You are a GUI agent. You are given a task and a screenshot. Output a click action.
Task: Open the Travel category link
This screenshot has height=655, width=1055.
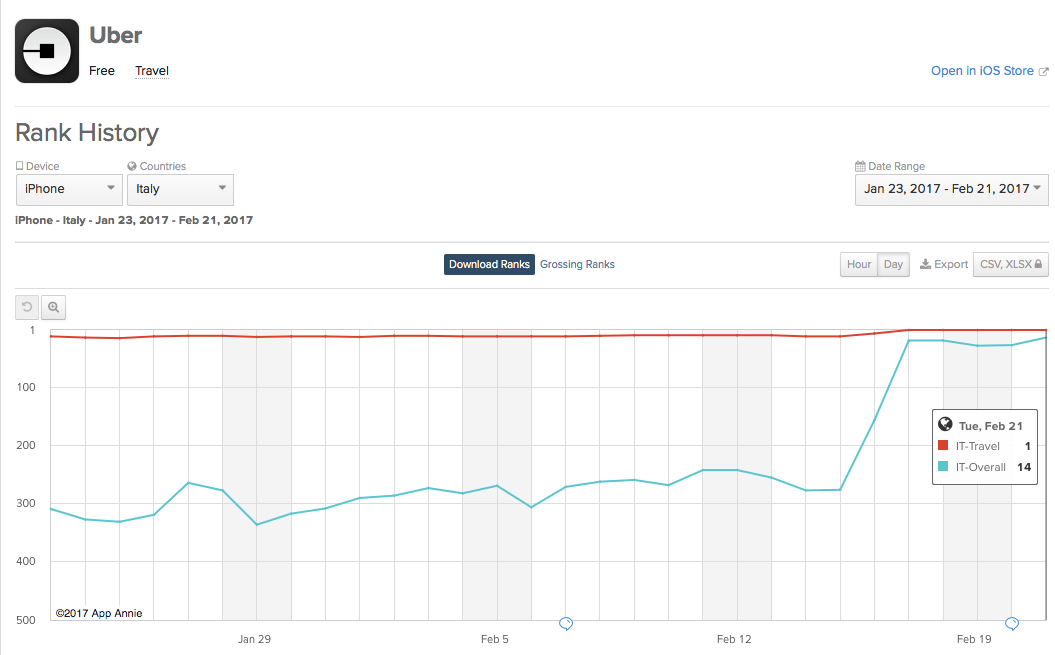tap(151, 71)
